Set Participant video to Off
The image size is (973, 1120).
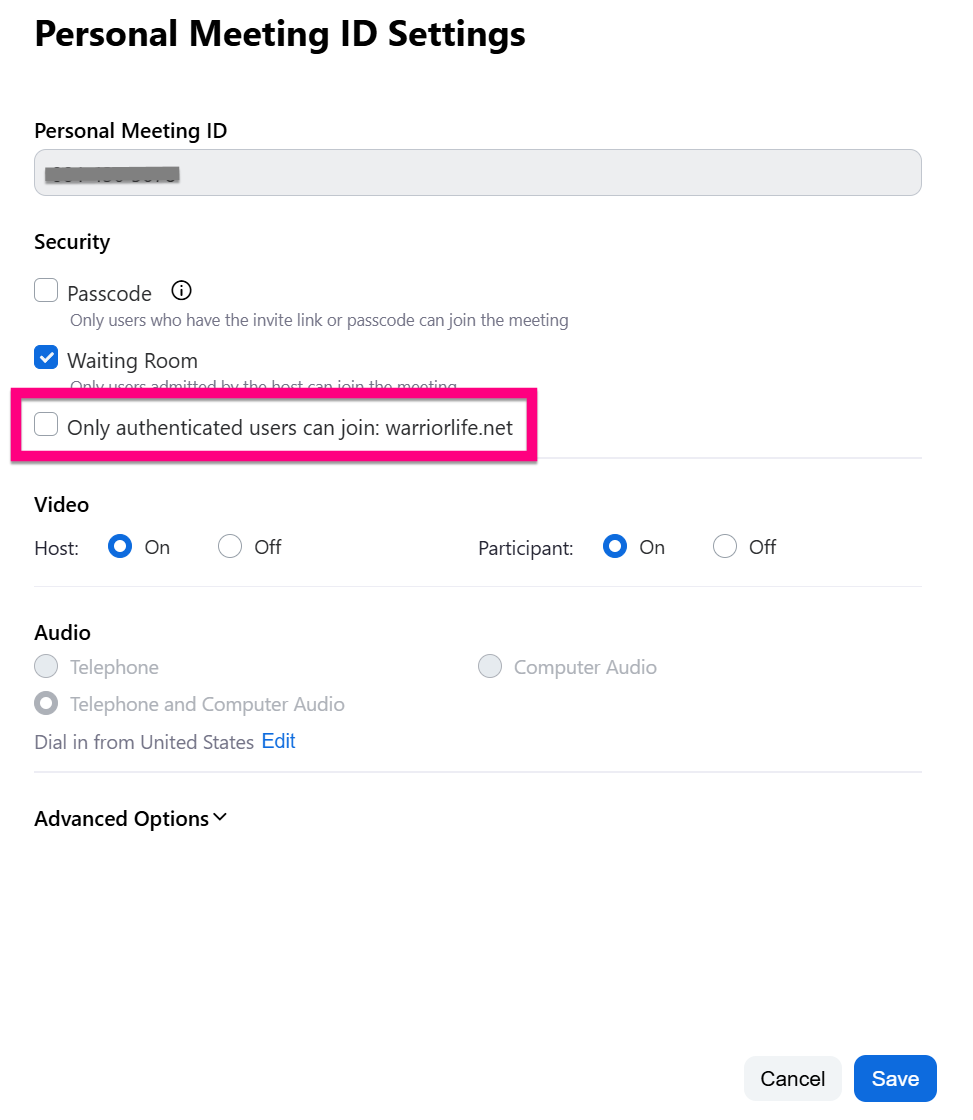point(725,547)
